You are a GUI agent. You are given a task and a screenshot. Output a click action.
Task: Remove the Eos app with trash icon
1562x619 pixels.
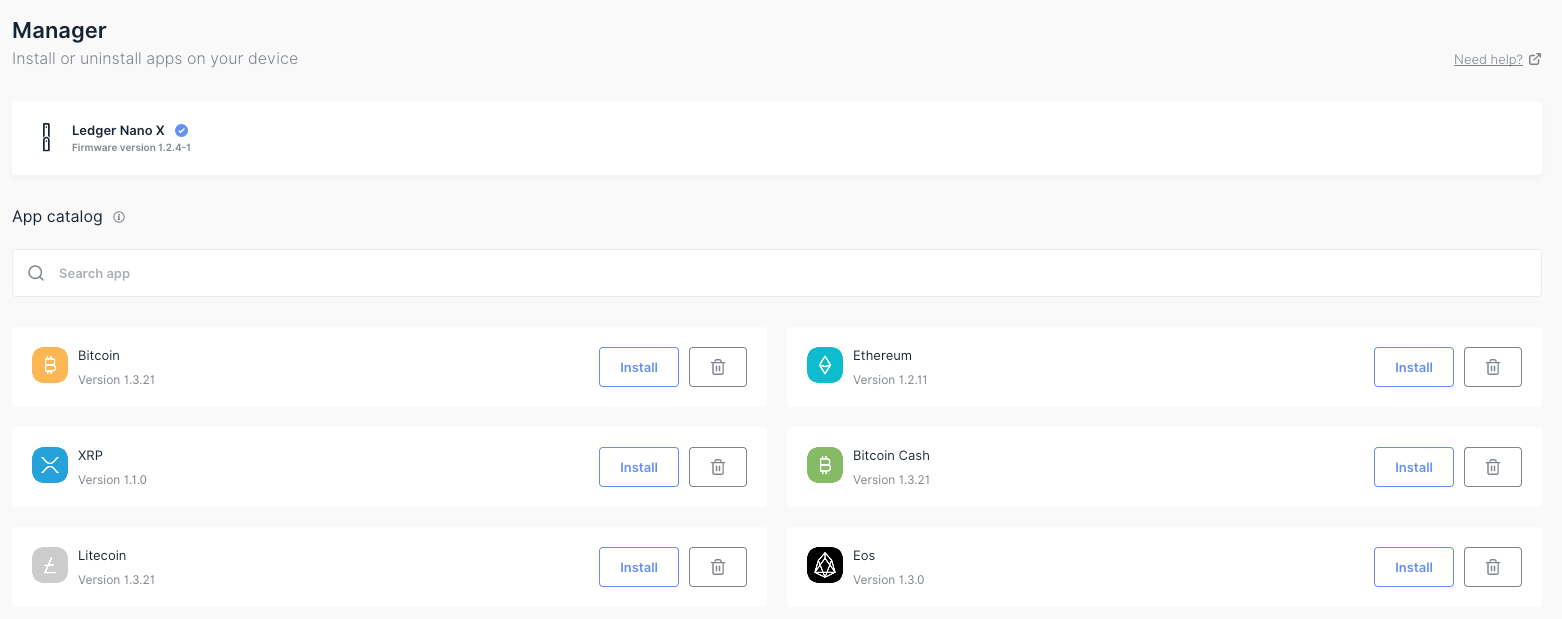(x=1493, y=567)
